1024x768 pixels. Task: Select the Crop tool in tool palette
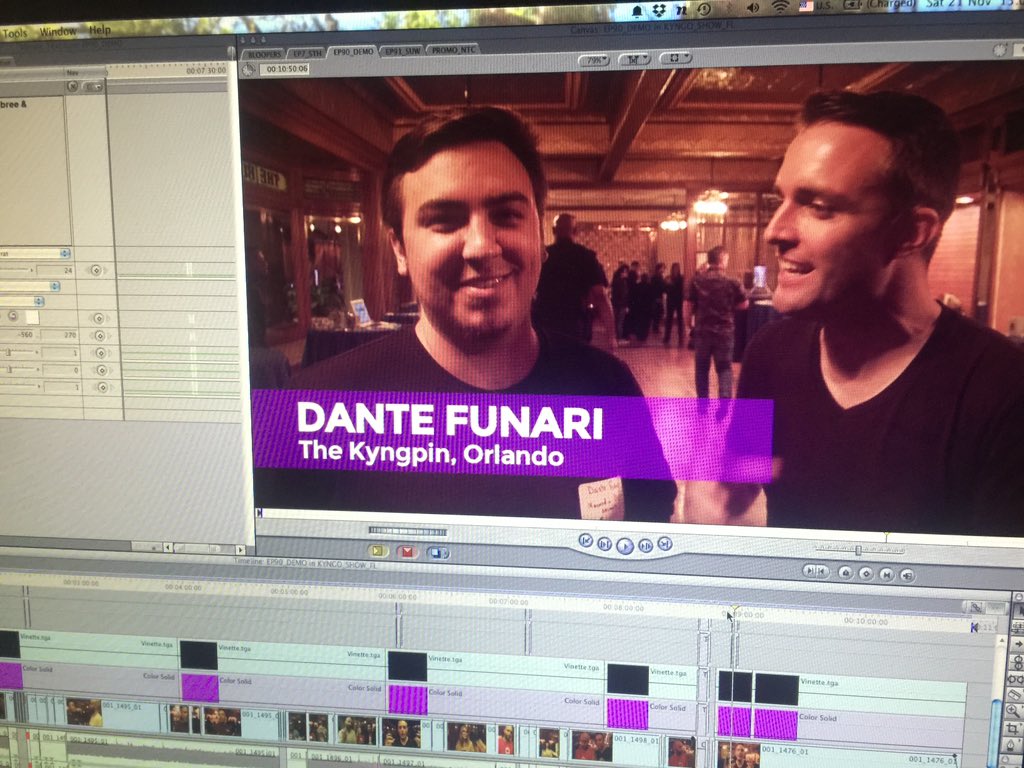coord(1013,728)
